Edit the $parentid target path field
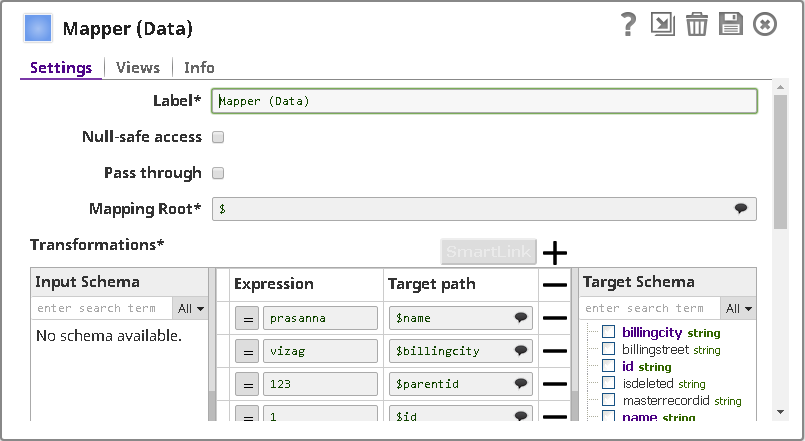 click(x=461, y=384)
